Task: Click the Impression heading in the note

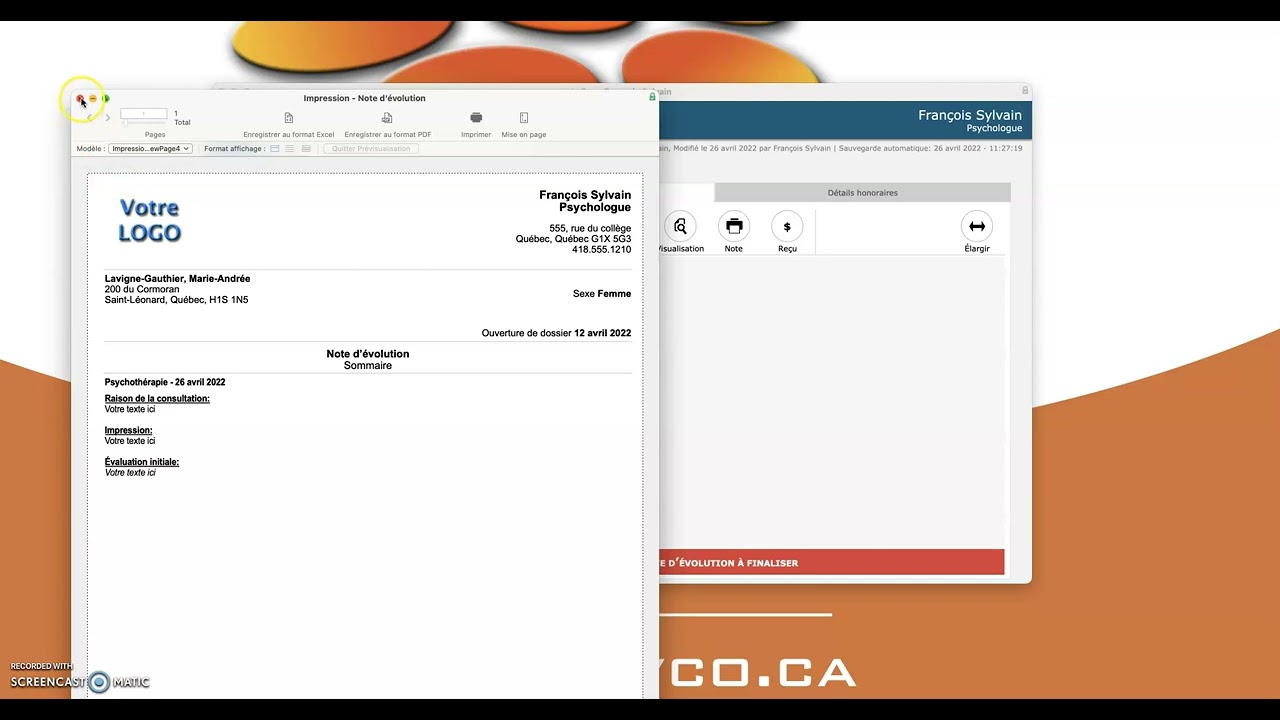Action: pos(128,431)
